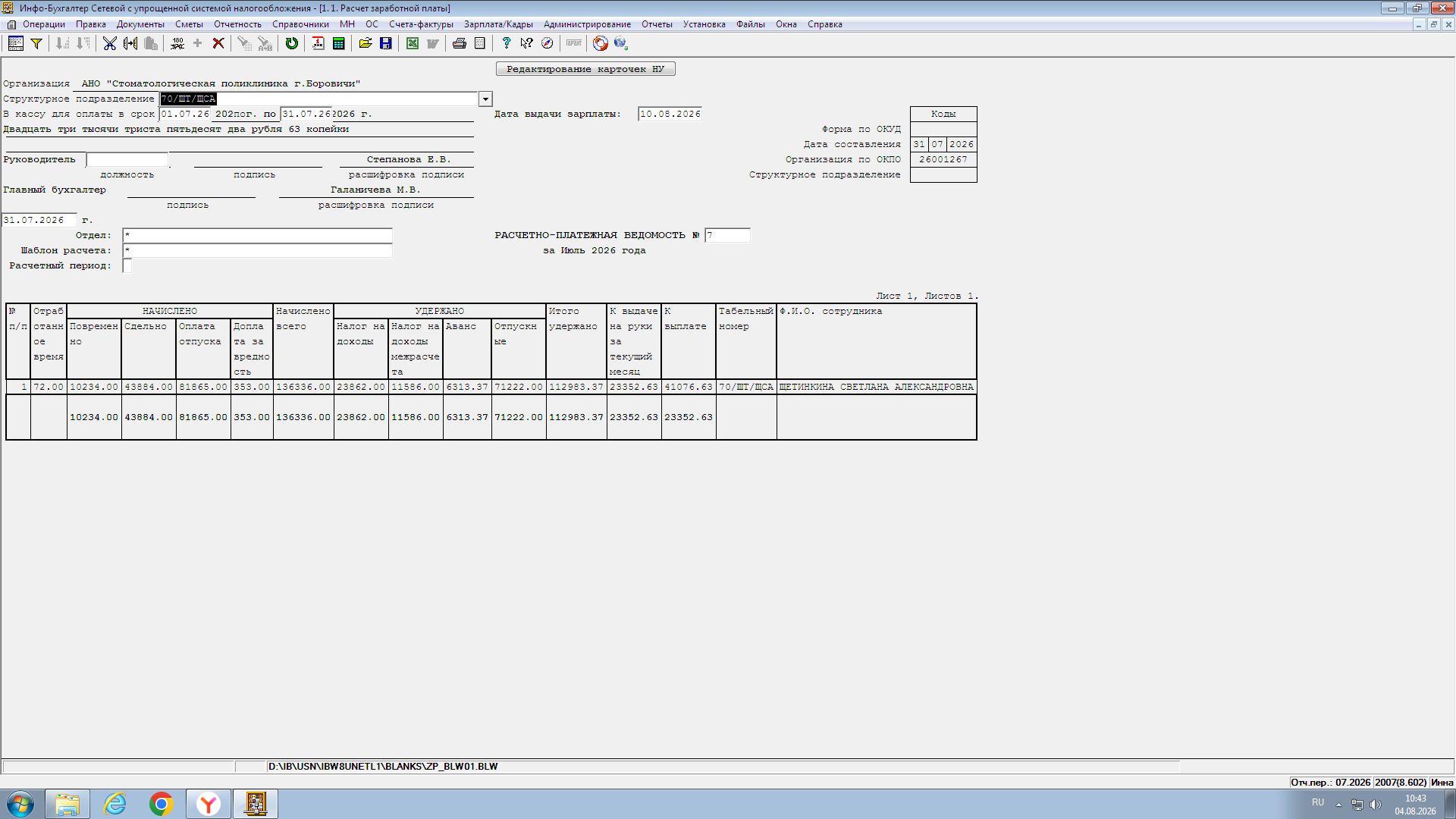Viewport: 1456px width, 819px height.
Task: Open the Администрирование menu
Action: [587, 24]
